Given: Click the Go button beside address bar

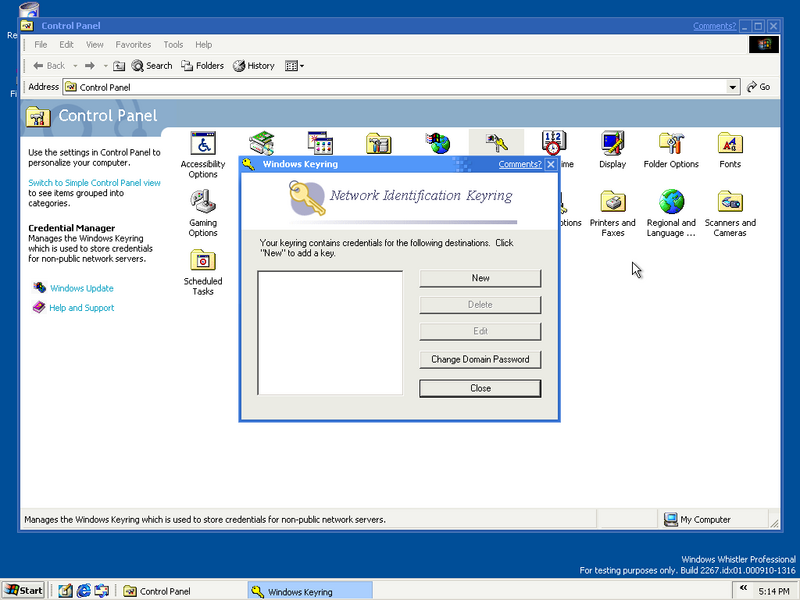Looking at the screenshot, I should (x=759, y=87).
